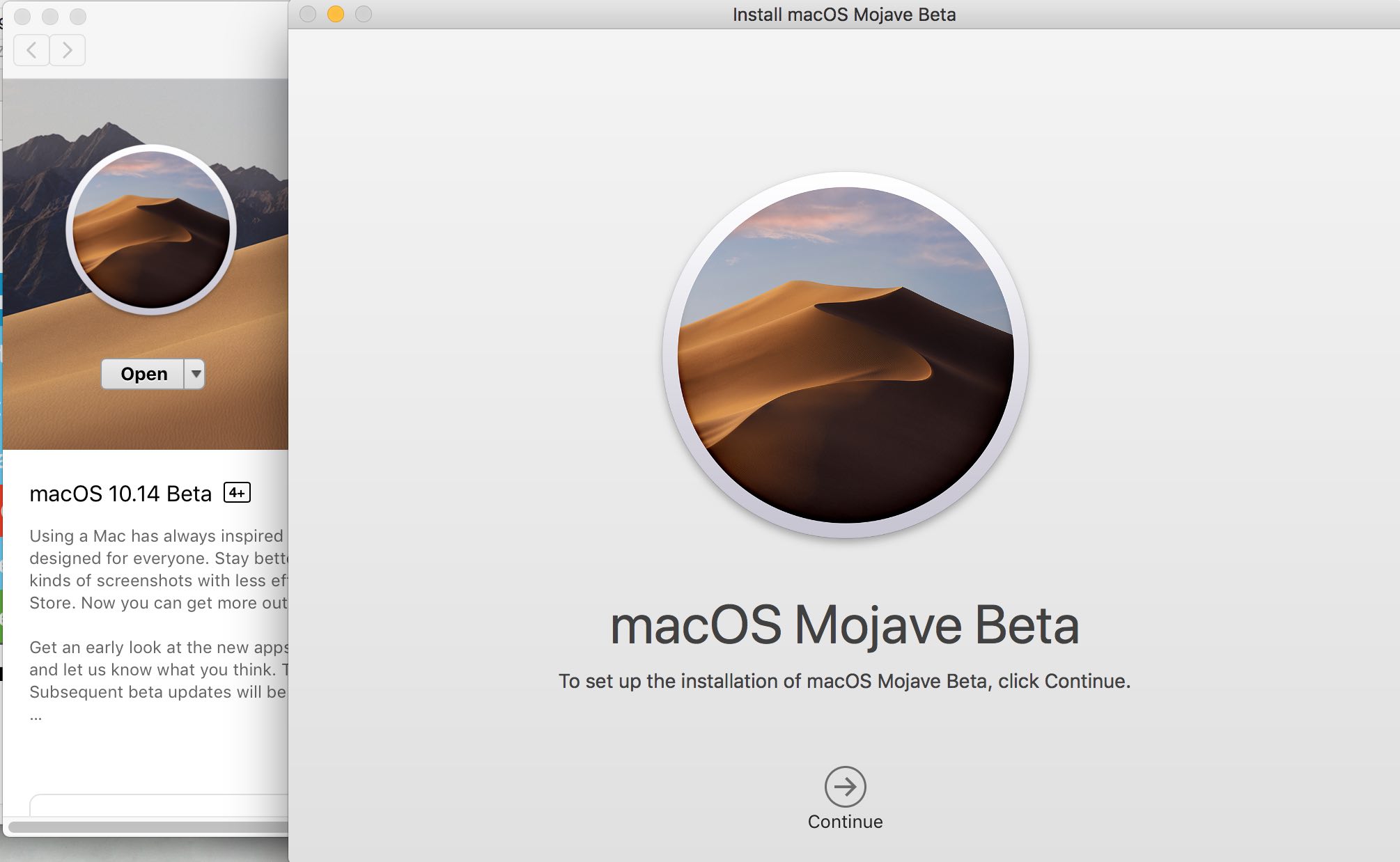The height and width of the screenshot is (862, 1400).
Task: Click the 'Get an early look' paragraph
Action: pos(159,669)
